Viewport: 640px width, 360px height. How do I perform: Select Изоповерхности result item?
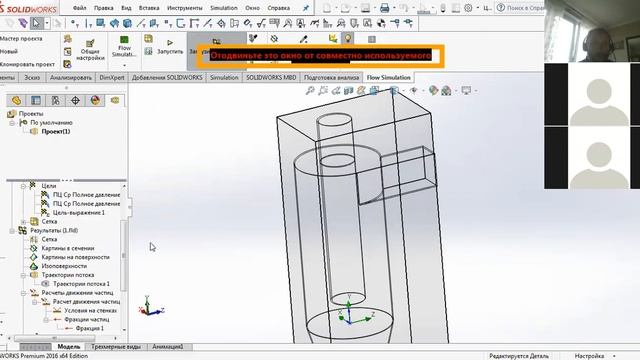pos(64,266)
